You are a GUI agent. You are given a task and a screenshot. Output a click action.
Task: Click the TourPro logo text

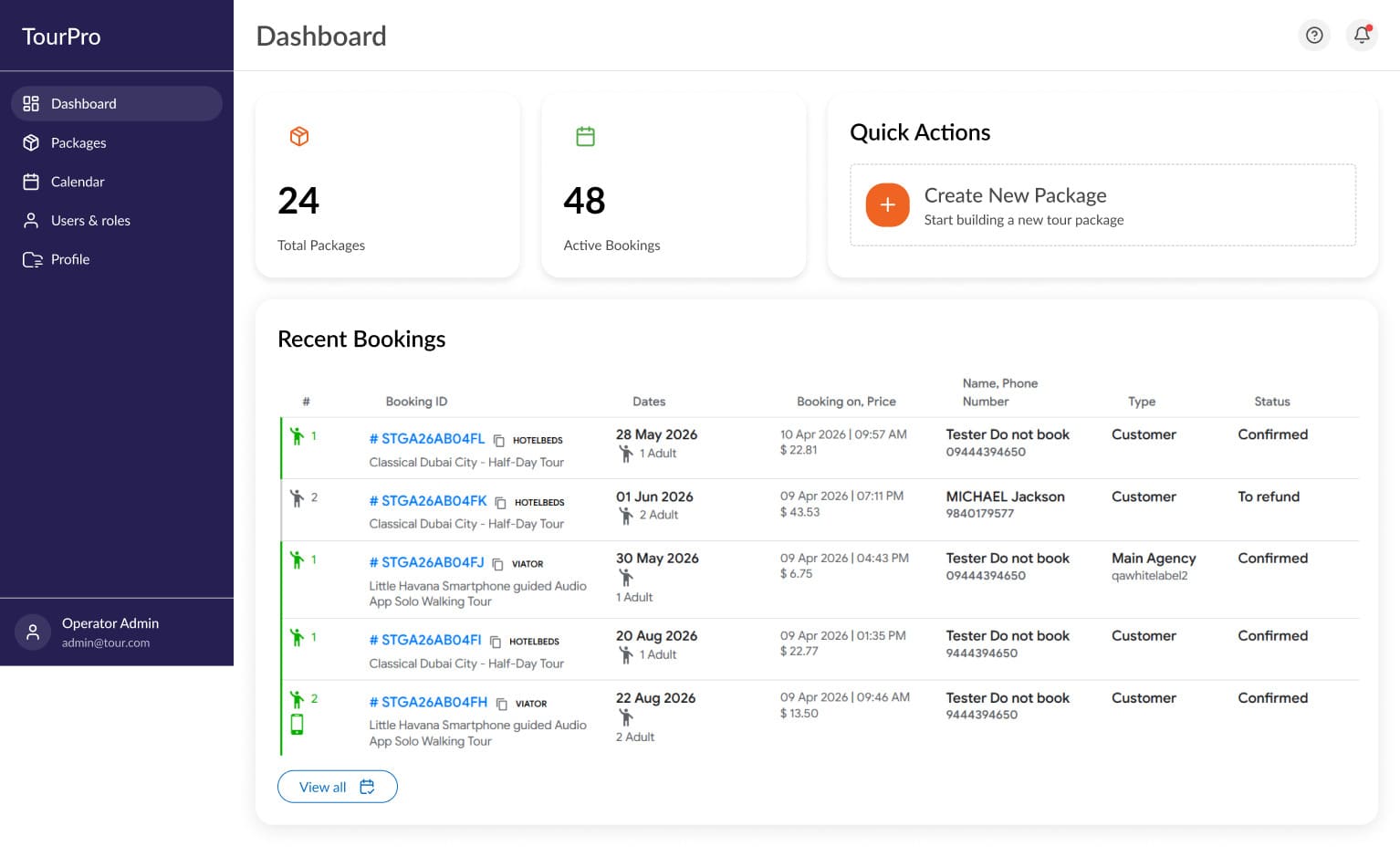coord(61,37)
